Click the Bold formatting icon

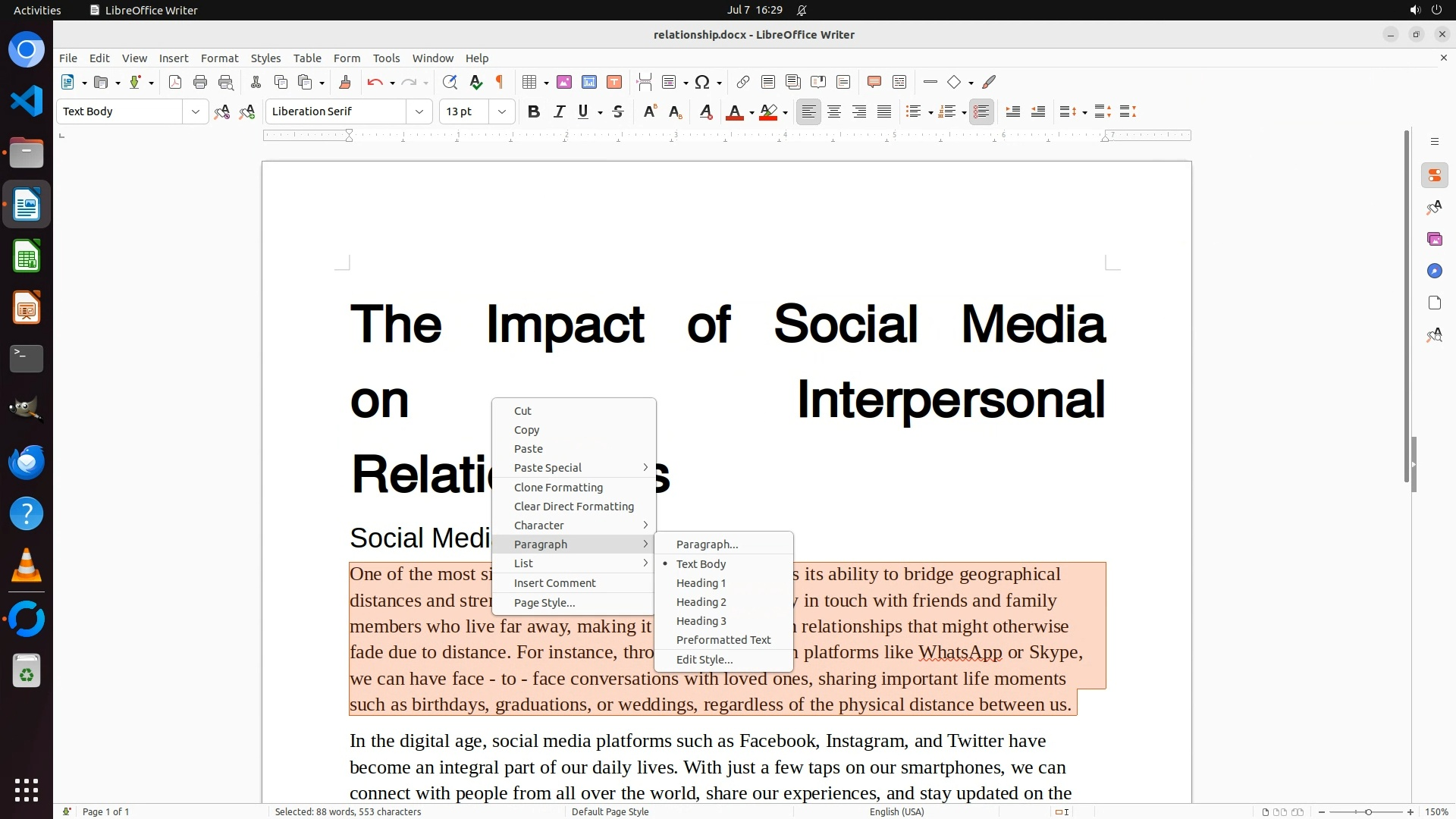534,111
